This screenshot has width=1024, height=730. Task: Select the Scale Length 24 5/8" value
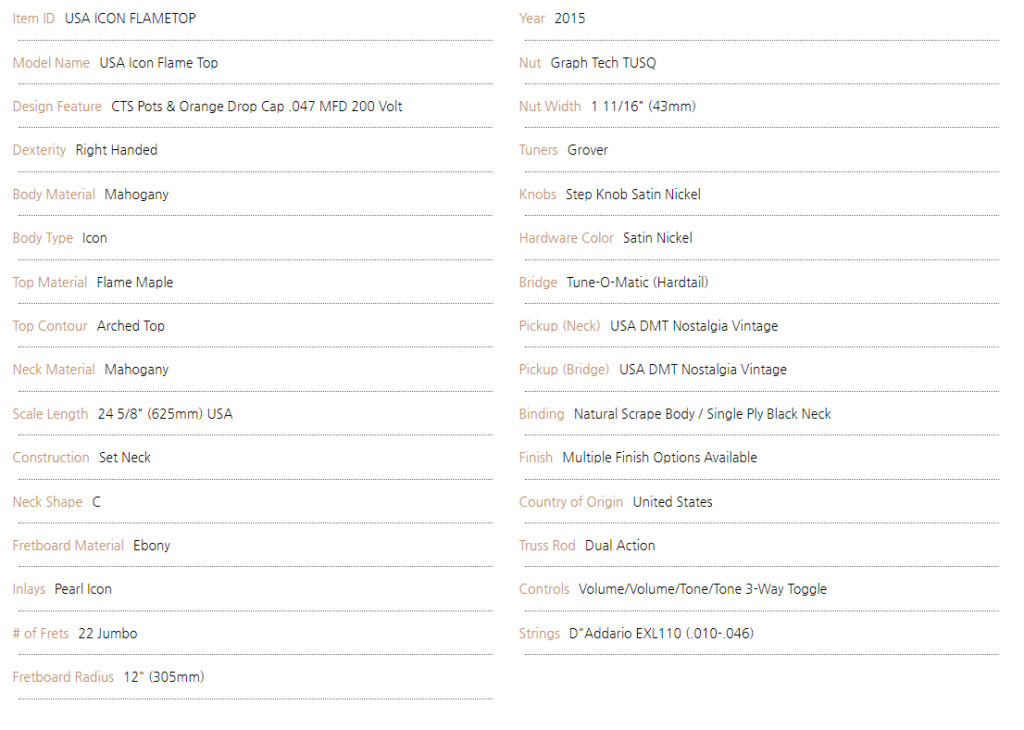pyautogui.click(x=165, y=414)
